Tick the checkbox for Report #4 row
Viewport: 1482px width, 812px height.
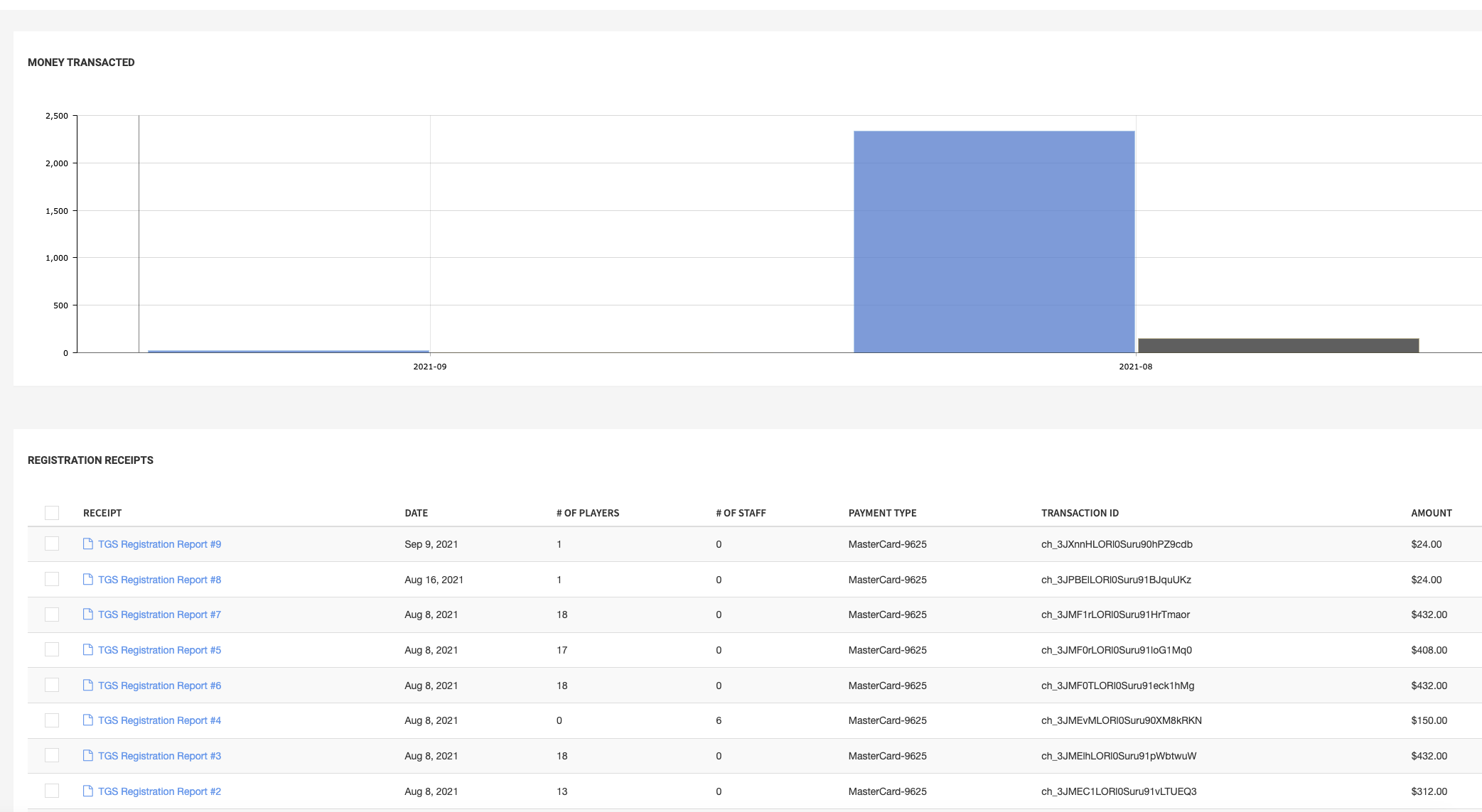pyautogui.click(x=52, y=720)
